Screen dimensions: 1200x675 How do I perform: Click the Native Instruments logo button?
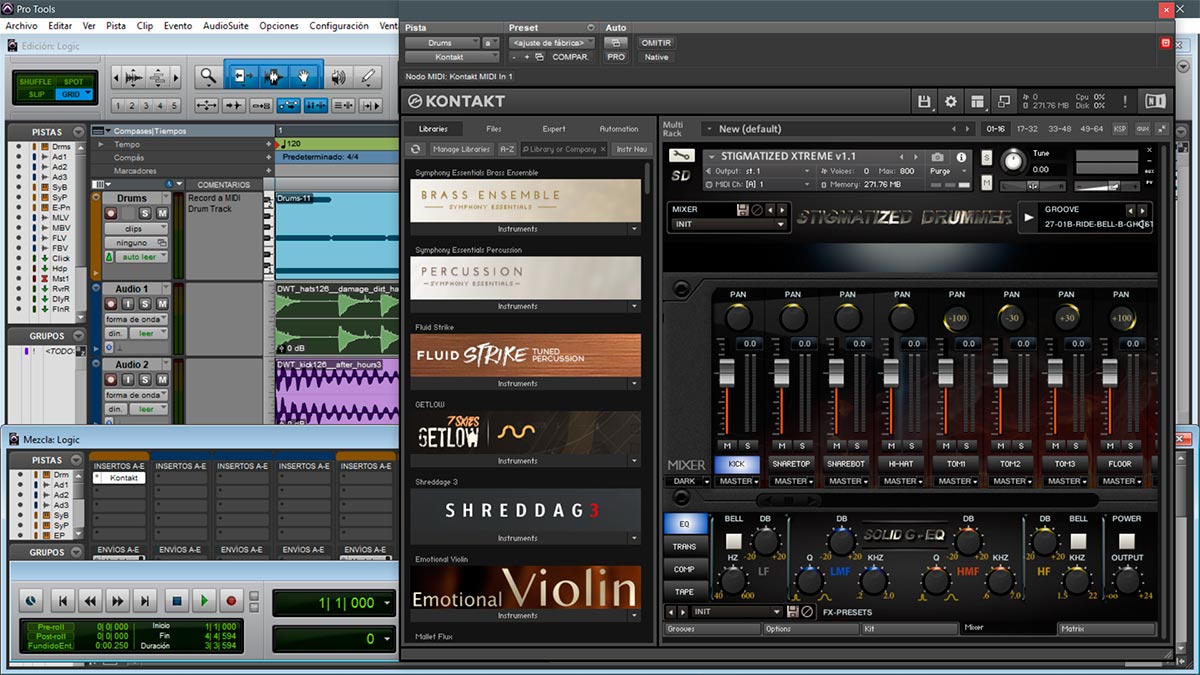click(1155, 101)
